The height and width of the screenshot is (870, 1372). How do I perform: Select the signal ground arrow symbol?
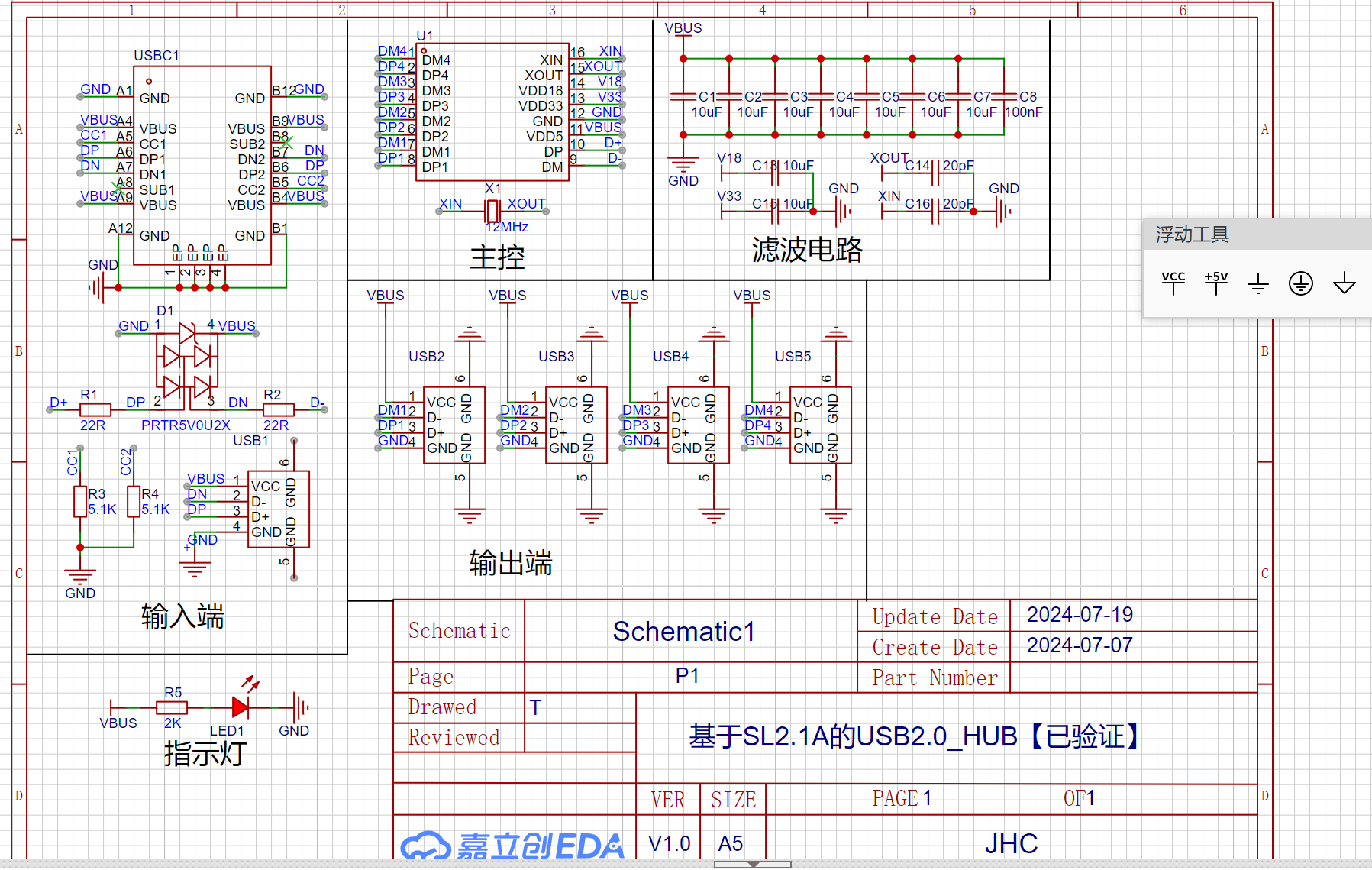(1344, 284)
